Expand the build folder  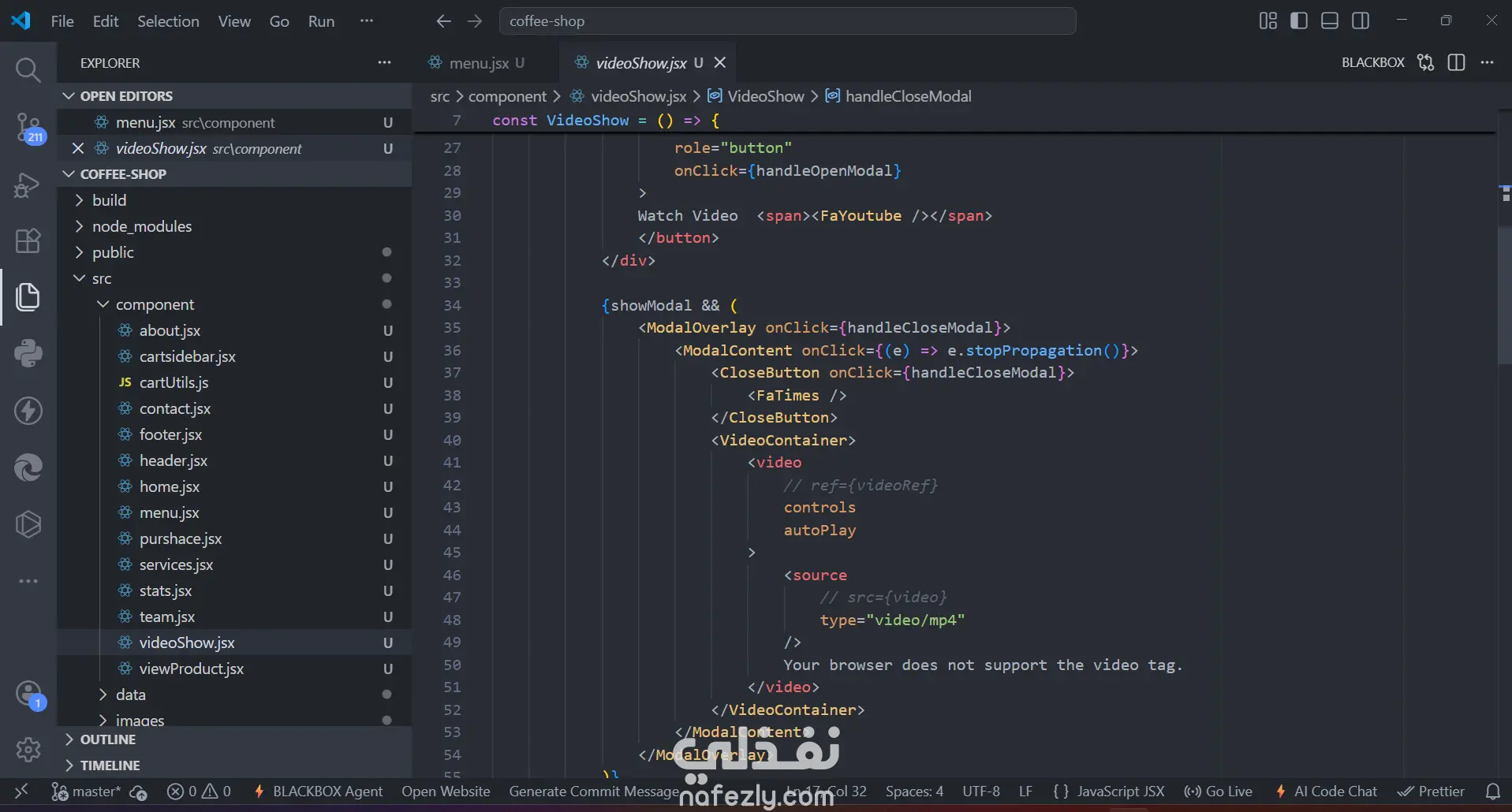(234, 200)
